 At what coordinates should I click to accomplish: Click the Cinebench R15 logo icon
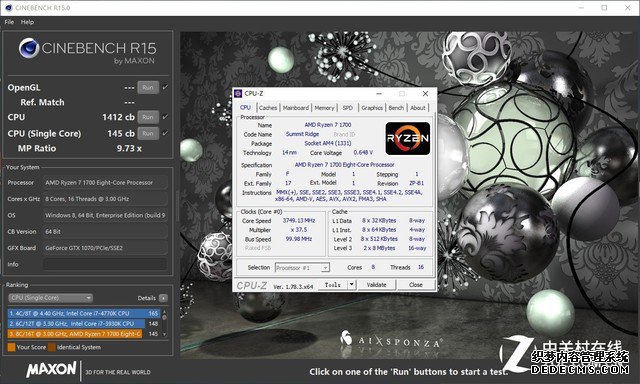click(29, 49)
